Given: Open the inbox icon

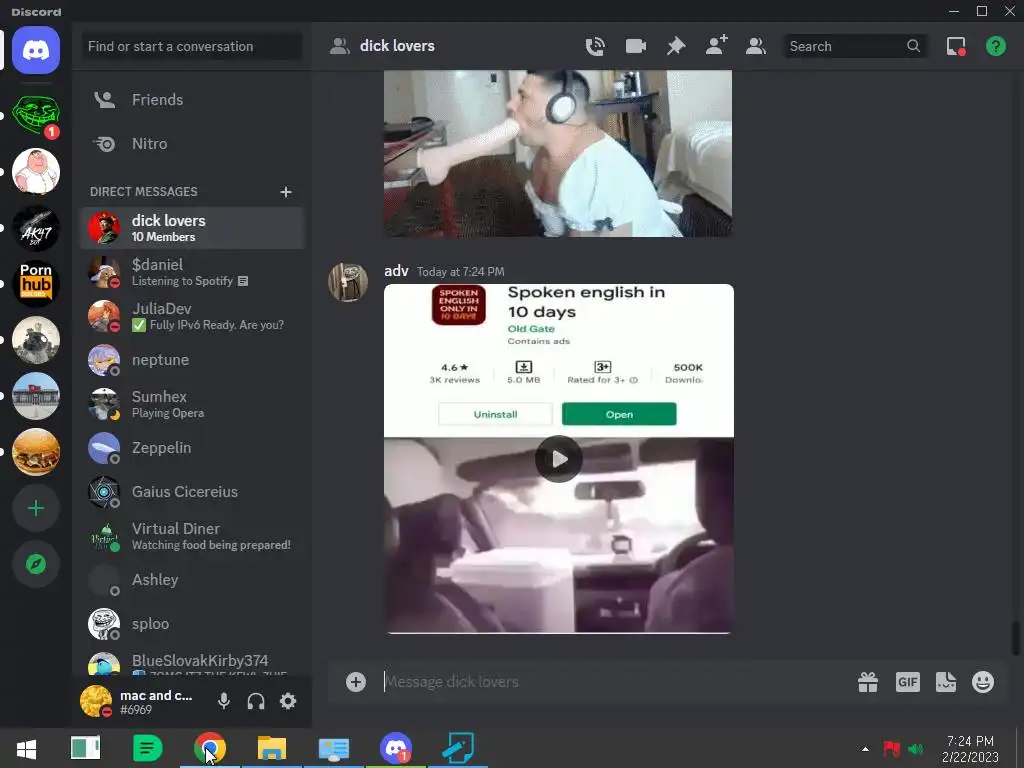Looking at the screenshot, I should tap(956, 46).
